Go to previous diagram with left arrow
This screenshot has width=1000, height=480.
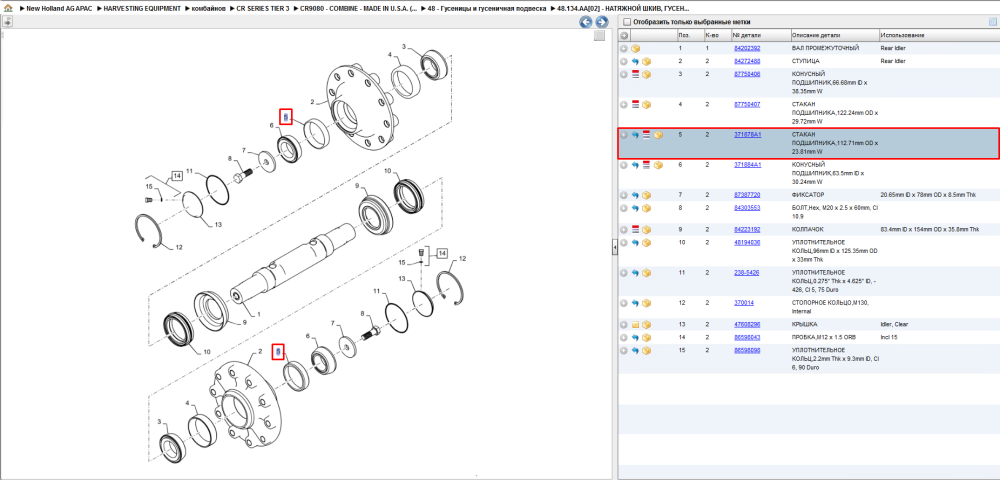coord(585,22)
